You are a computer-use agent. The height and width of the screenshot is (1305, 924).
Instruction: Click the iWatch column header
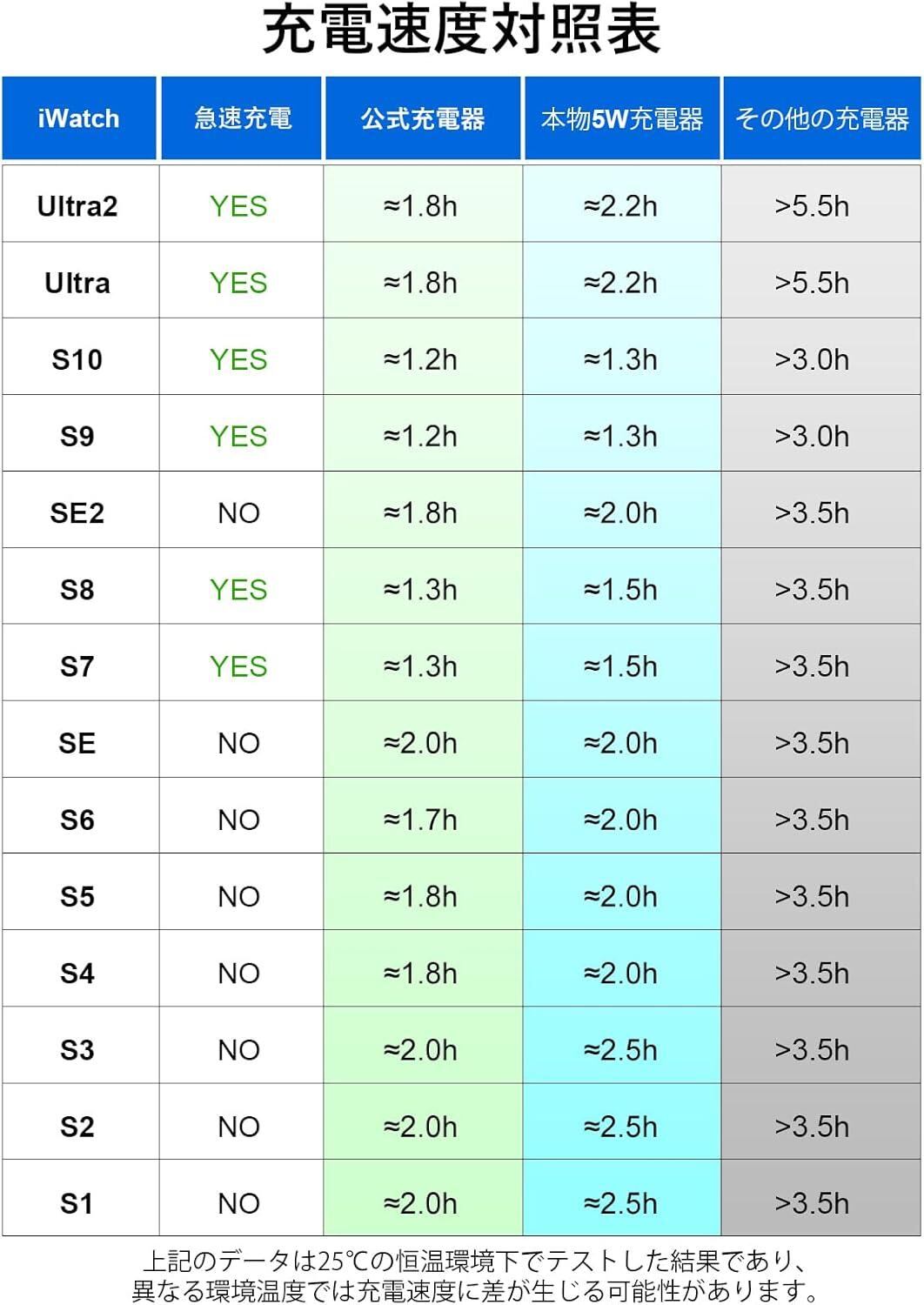(78, 118)
